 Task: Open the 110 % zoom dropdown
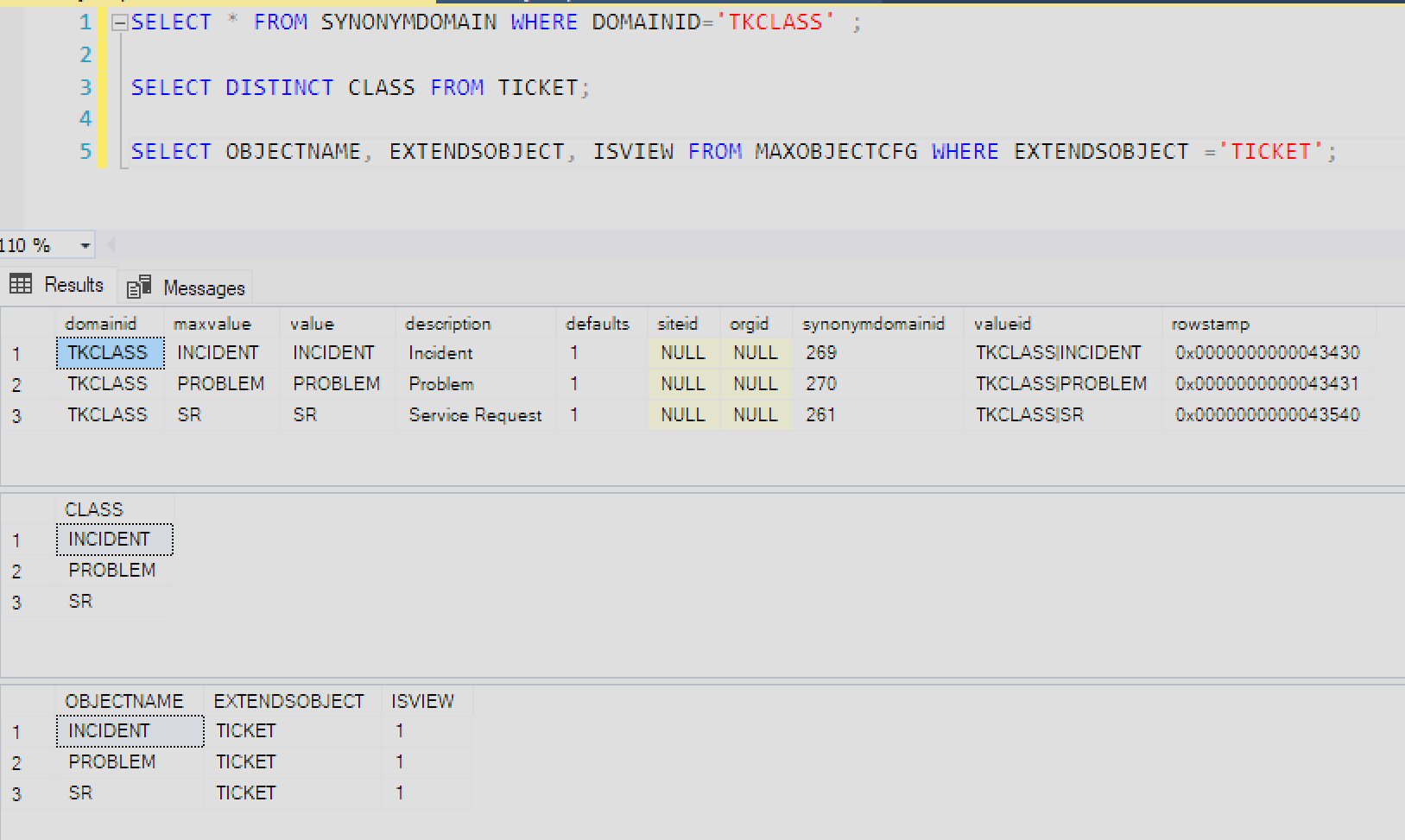(x=85, y=246)
